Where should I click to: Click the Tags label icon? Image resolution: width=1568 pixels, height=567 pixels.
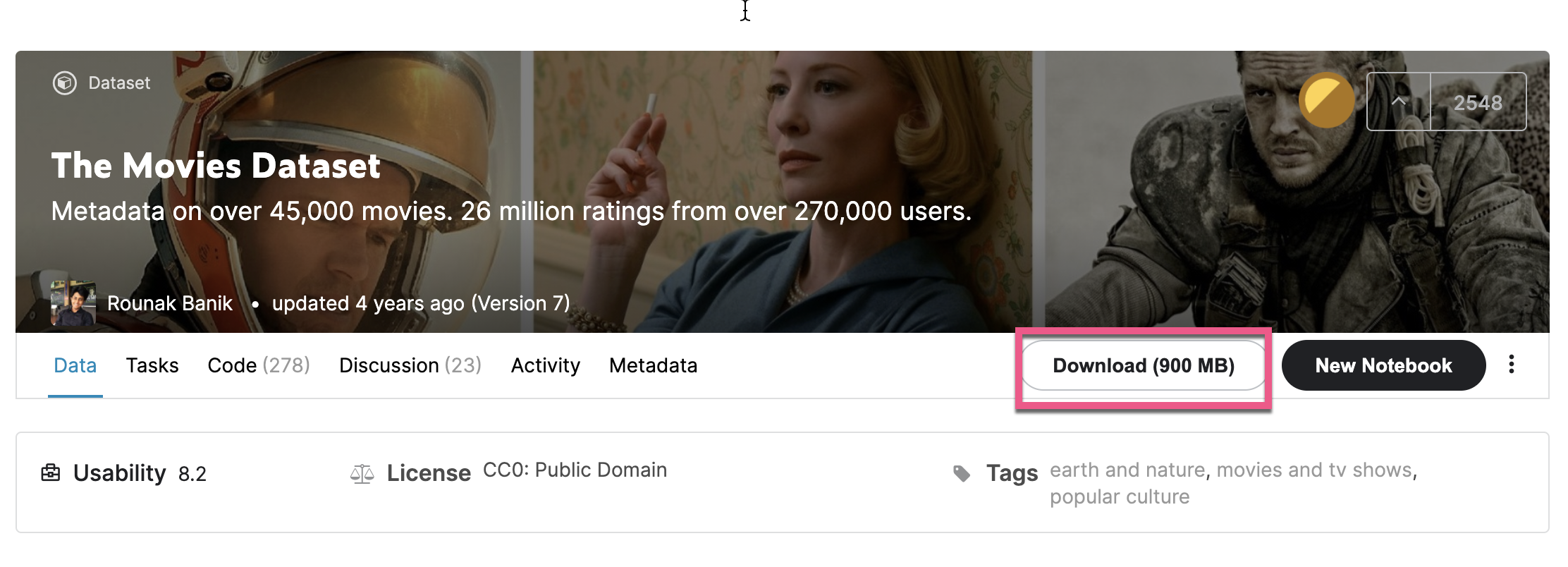[961, 472]
